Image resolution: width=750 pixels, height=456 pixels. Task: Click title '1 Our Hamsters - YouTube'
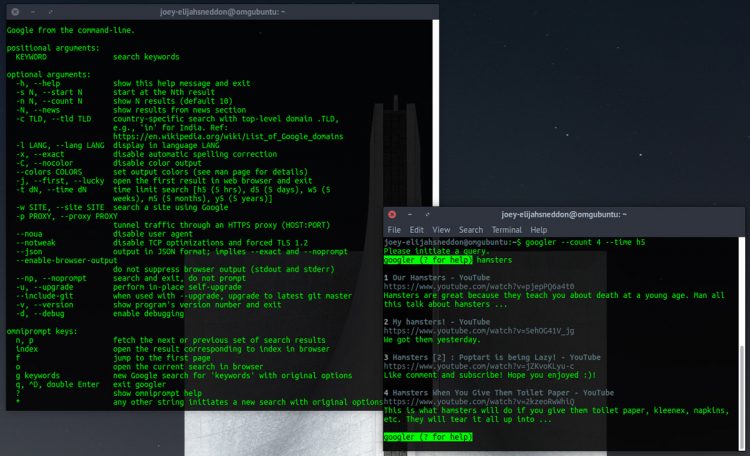click(x=437, y=278)
